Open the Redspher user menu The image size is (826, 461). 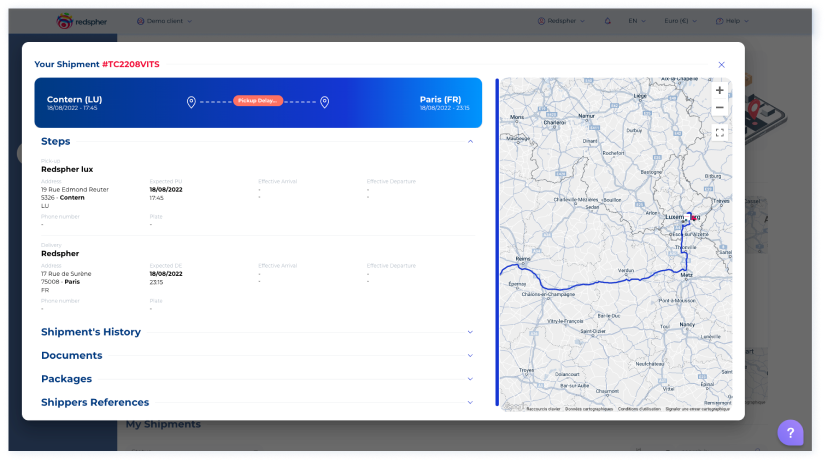pos(561,21)
